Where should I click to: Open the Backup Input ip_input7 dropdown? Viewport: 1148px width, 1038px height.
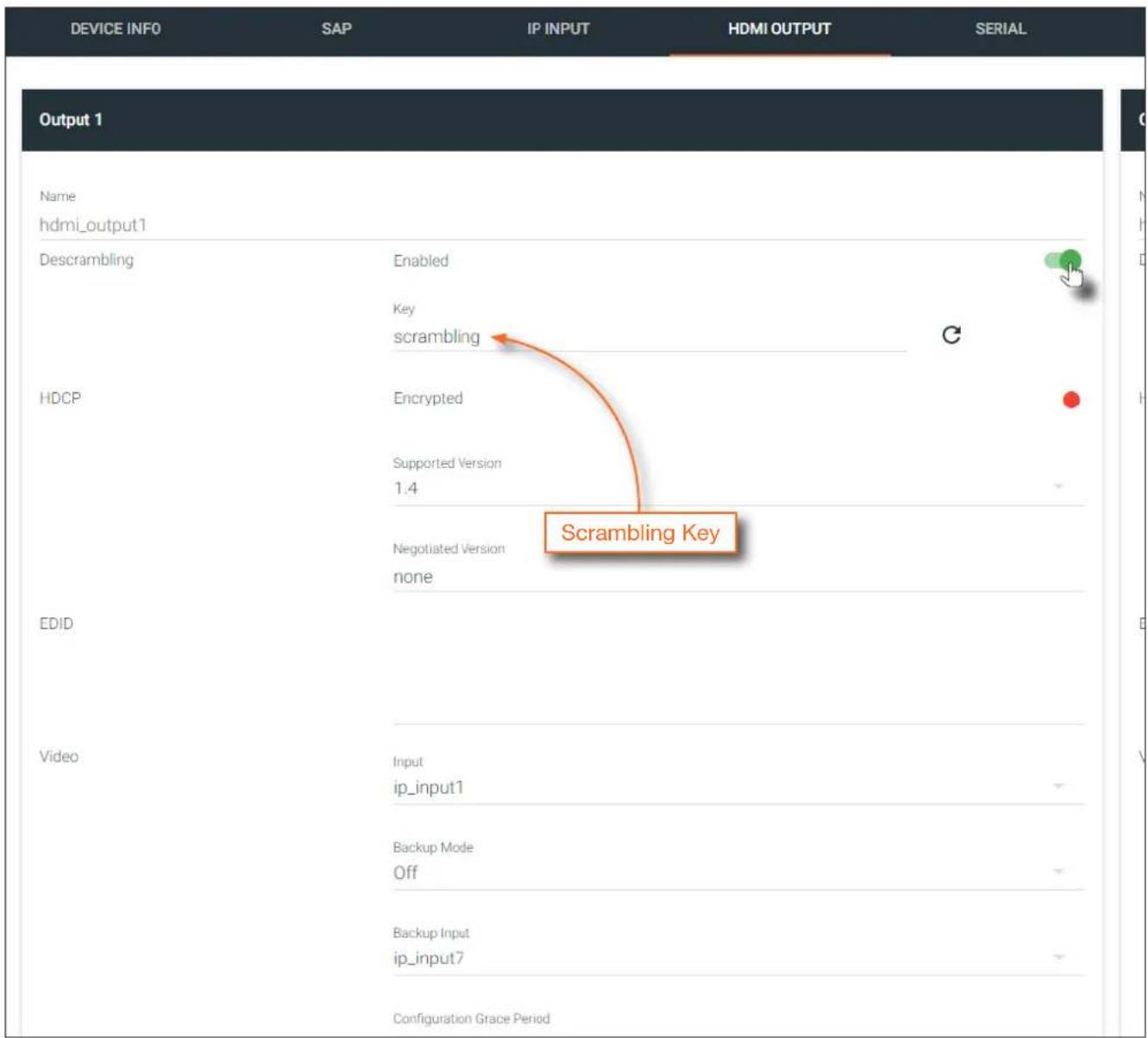pos(738,958)
